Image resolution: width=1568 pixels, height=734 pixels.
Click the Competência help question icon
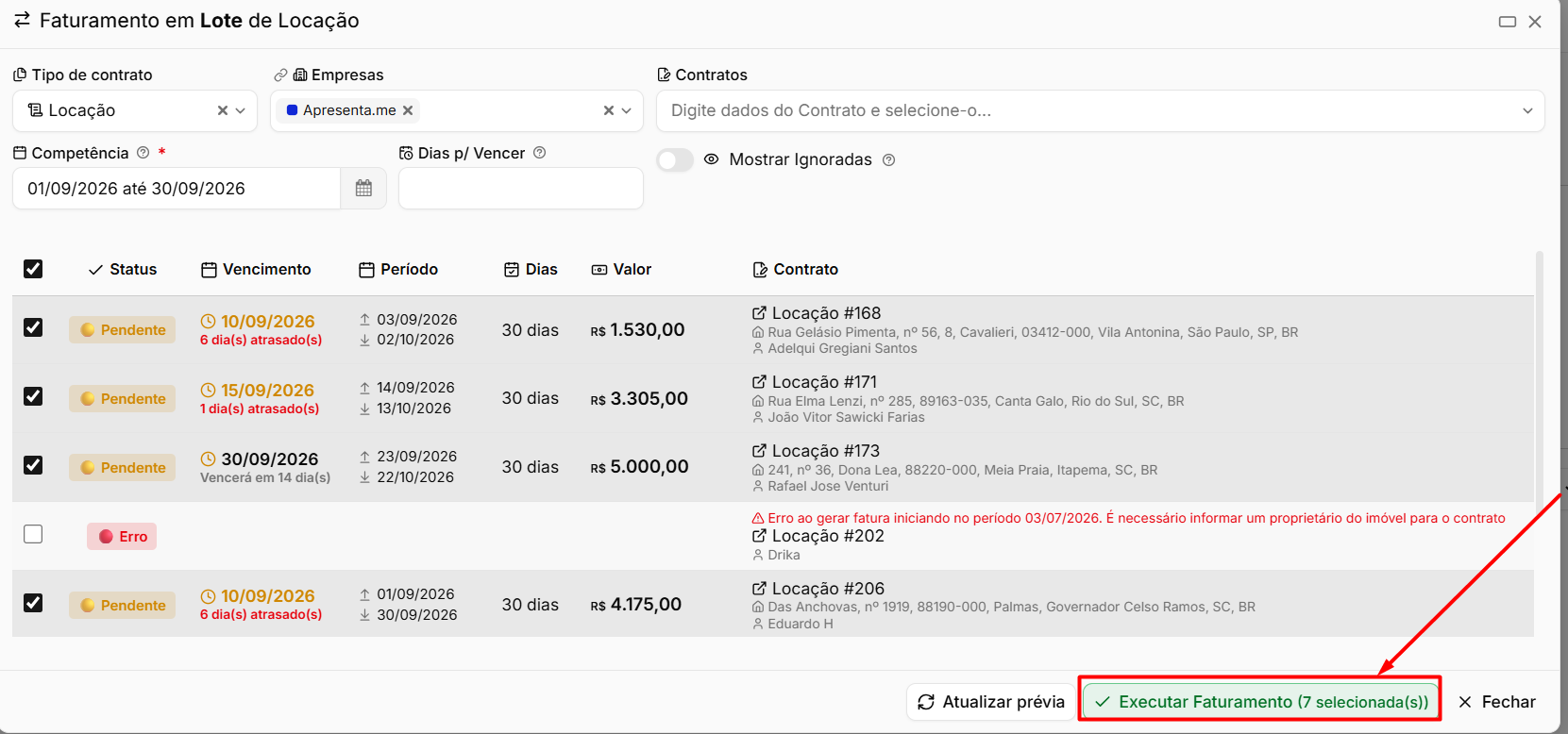pos(143,153)
